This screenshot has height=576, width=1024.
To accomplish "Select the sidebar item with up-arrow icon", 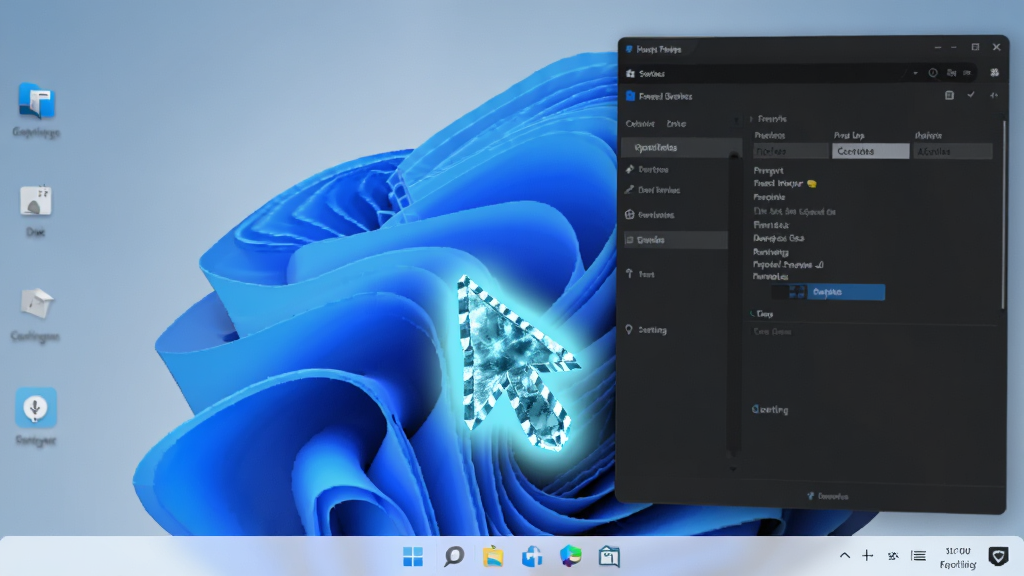I will 676,274.
